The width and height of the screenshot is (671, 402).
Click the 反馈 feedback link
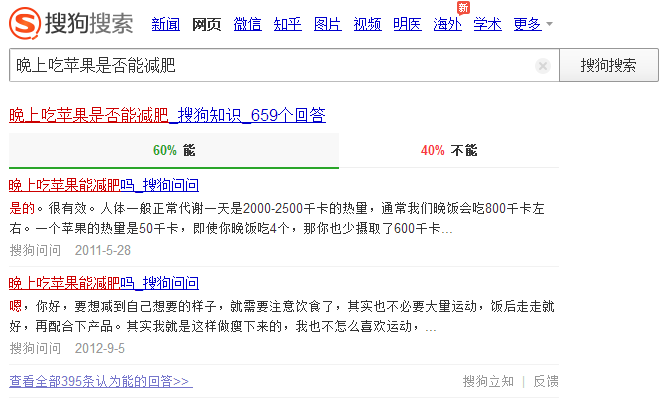[x=545, y=381]
